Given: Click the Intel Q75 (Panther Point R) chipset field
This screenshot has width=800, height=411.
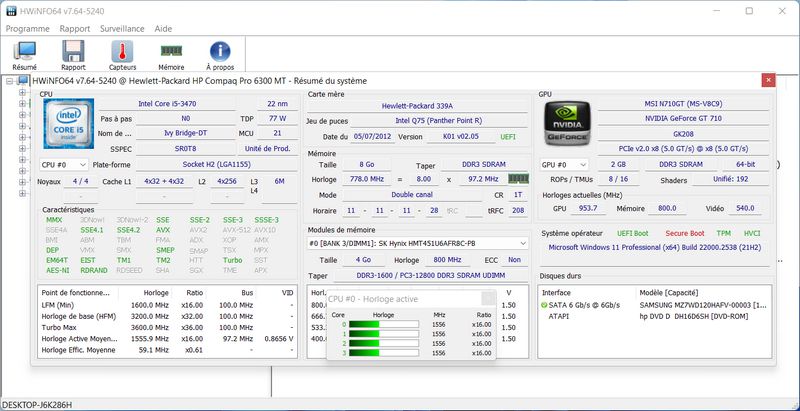Looking at the screenshot, I should click(439, 121).
